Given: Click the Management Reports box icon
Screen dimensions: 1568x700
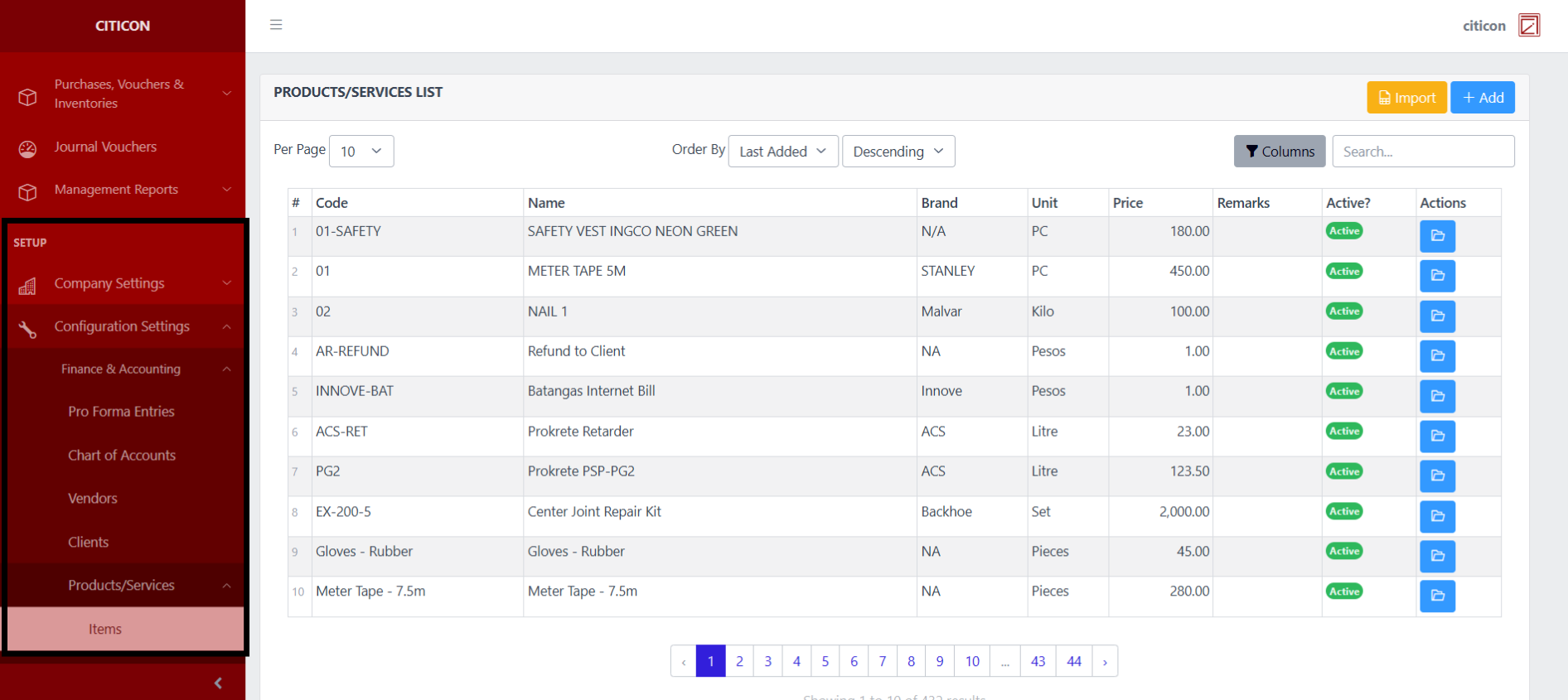Looking at the screenshot, I should click(x=27, y=192).
